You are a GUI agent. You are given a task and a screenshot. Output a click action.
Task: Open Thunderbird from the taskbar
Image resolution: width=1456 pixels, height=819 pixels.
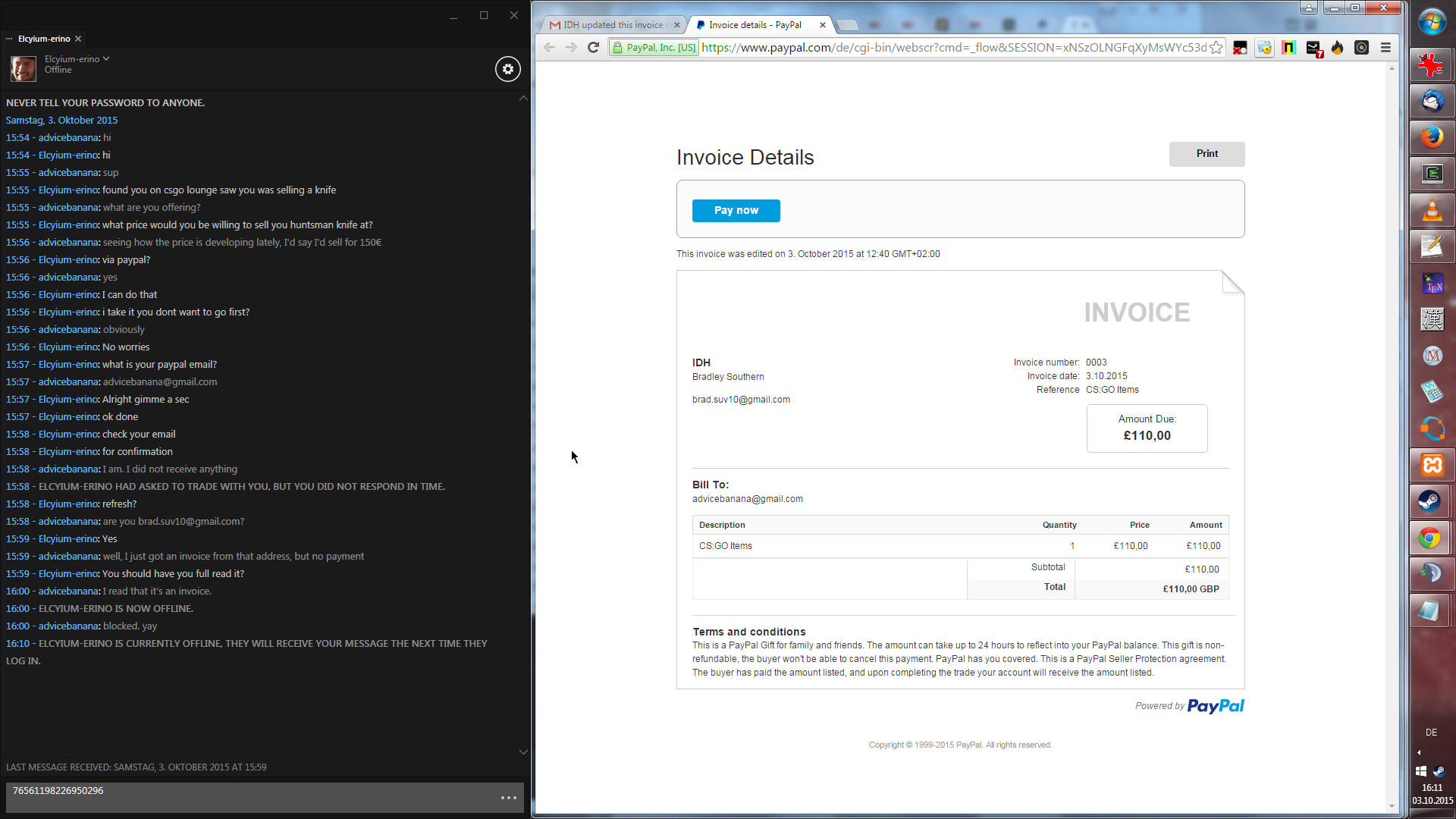tap(1432, 101)
